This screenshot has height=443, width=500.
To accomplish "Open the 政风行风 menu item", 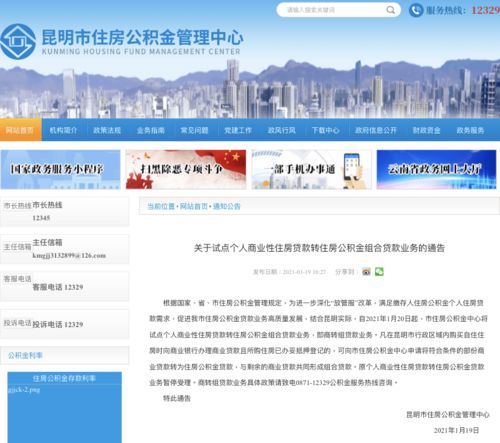I will pyautogui.click(x=282, y=130).
